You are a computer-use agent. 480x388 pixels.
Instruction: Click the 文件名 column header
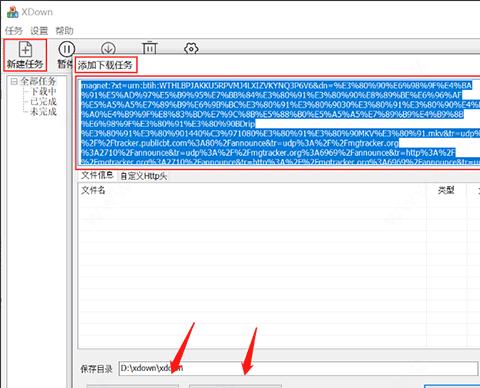coord(93,190)
